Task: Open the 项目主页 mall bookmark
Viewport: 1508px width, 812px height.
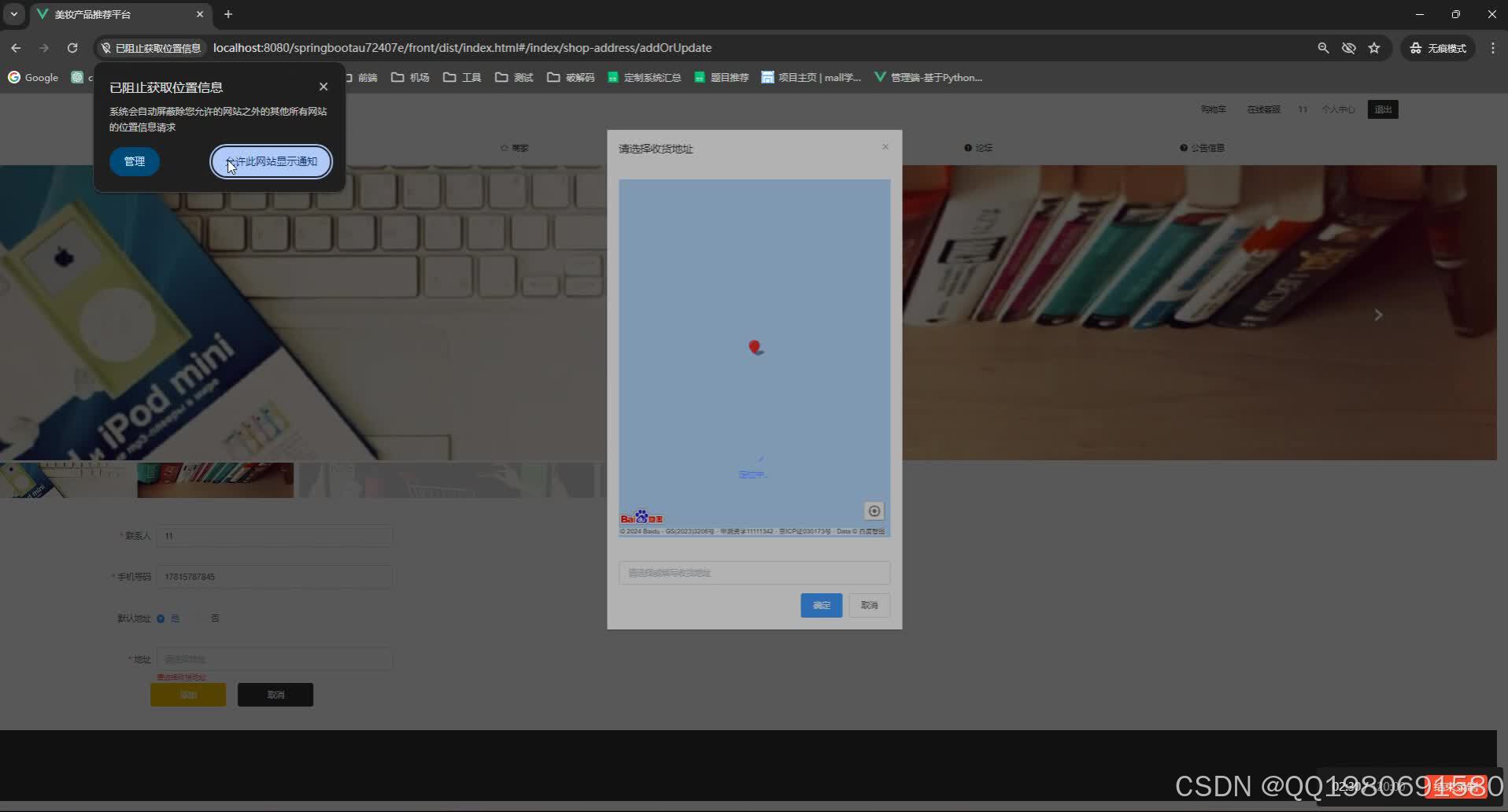Action: (811, 77)
